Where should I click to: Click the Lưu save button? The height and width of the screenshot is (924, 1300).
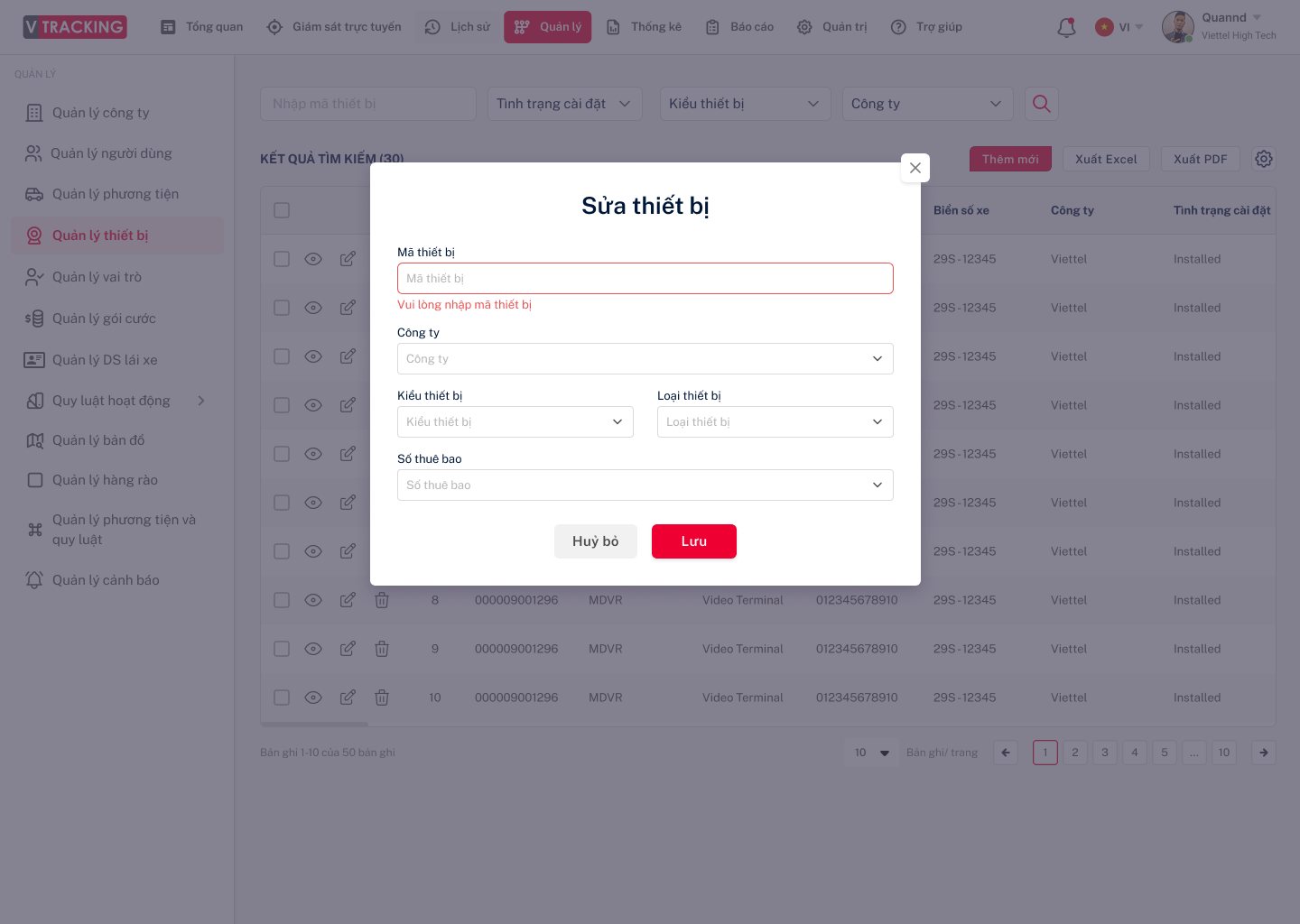click(694, 541)
